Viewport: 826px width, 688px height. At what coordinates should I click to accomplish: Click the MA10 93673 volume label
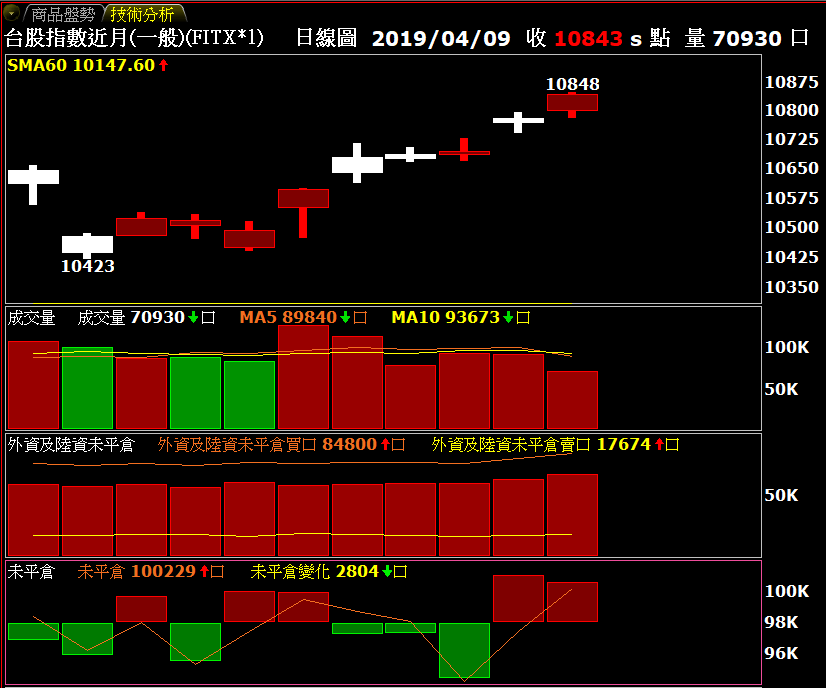coord(461,317)
